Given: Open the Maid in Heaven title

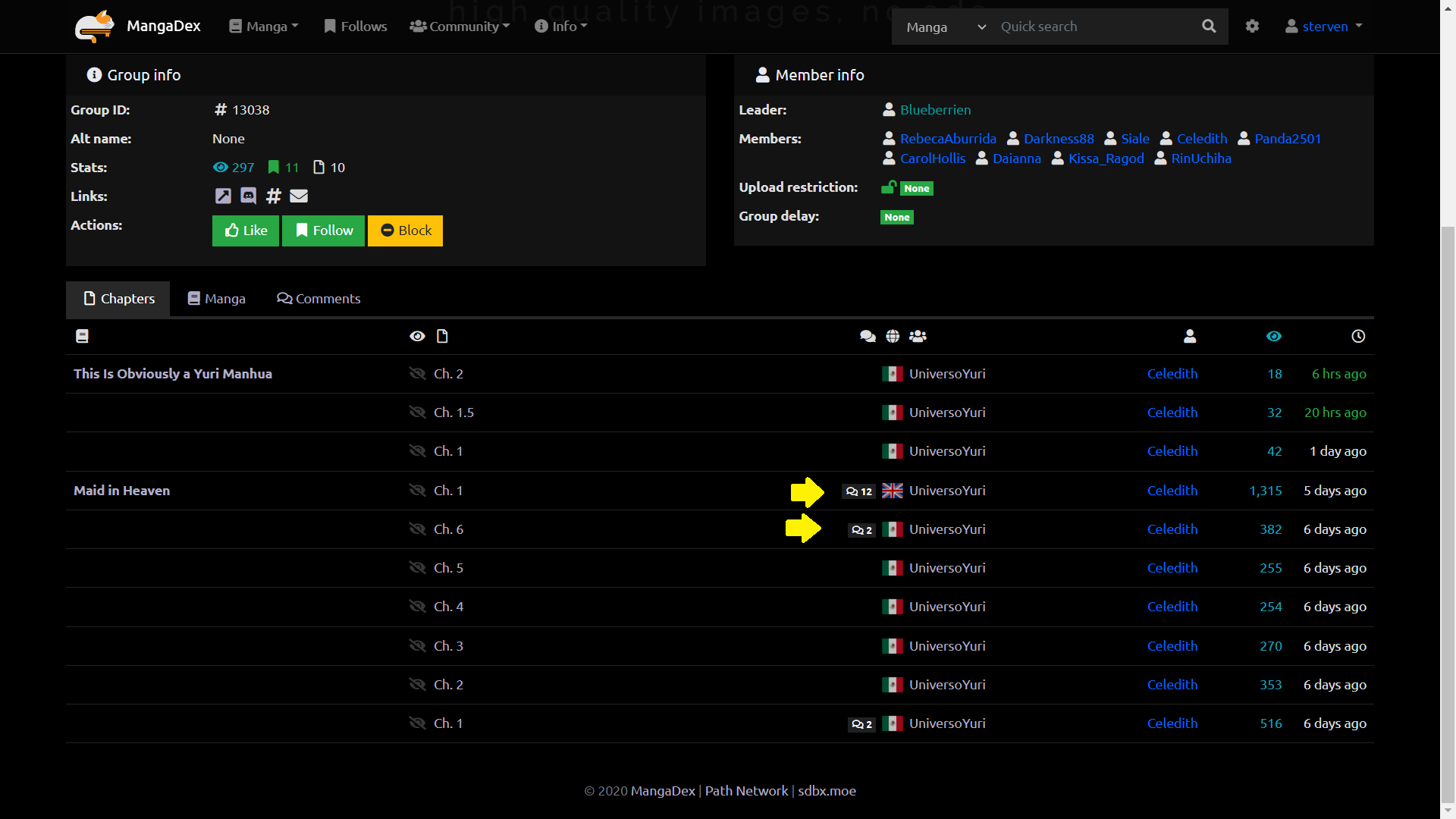Looking at the screenshot, I should click(121, 491).
